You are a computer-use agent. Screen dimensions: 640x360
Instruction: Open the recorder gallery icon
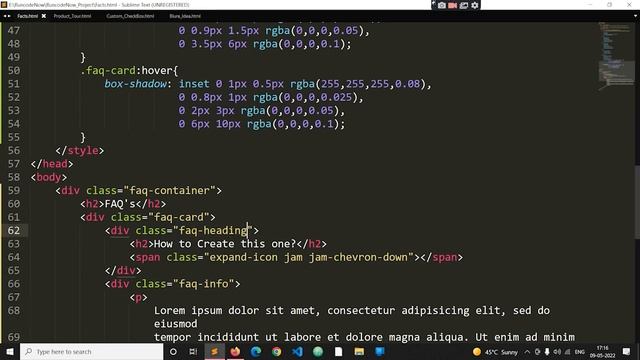point(464,5)
